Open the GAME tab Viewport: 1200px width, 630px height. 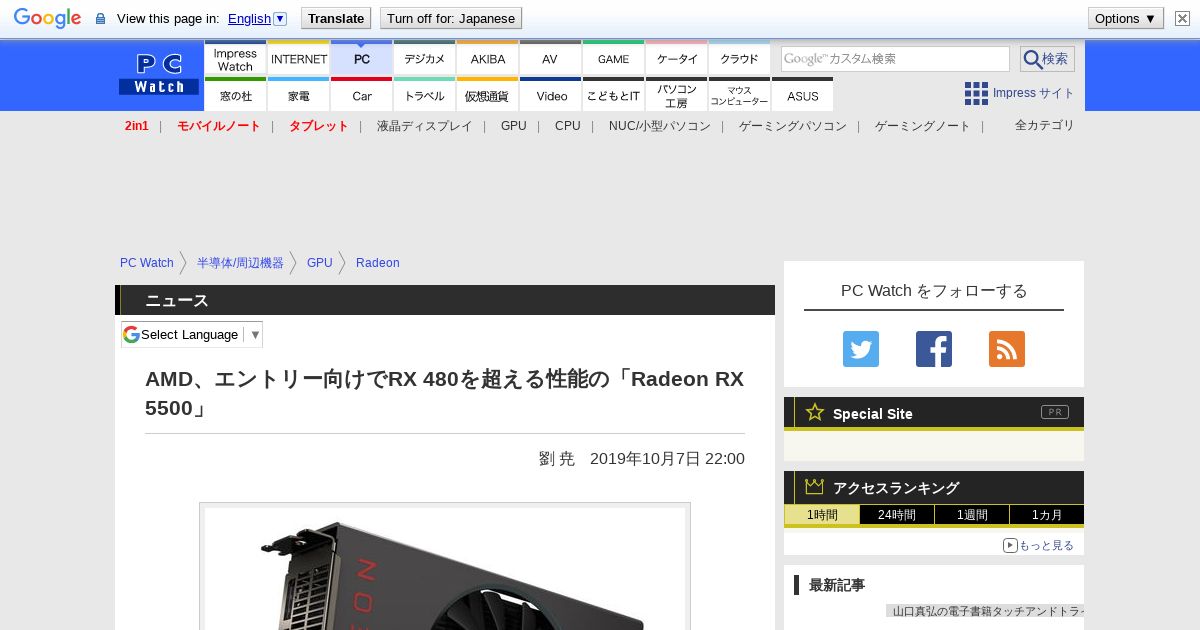click(613, 59)
